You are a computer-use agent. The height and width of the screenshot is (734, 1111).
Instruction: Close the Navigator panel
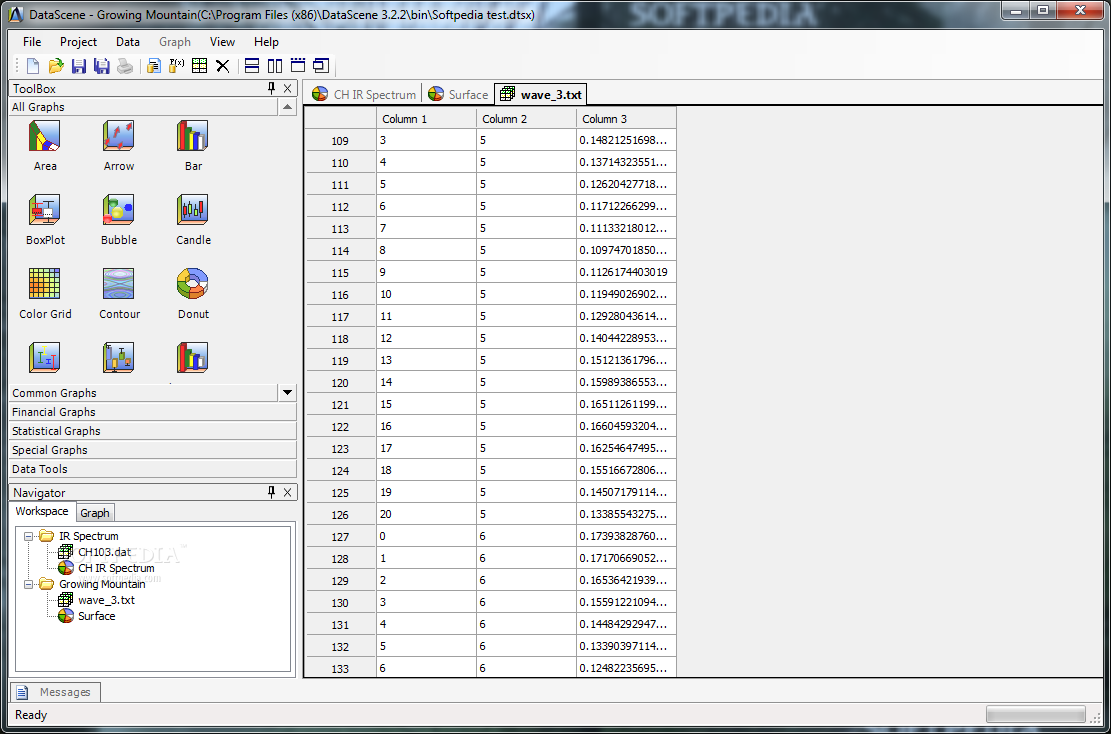tap(287, 492)
